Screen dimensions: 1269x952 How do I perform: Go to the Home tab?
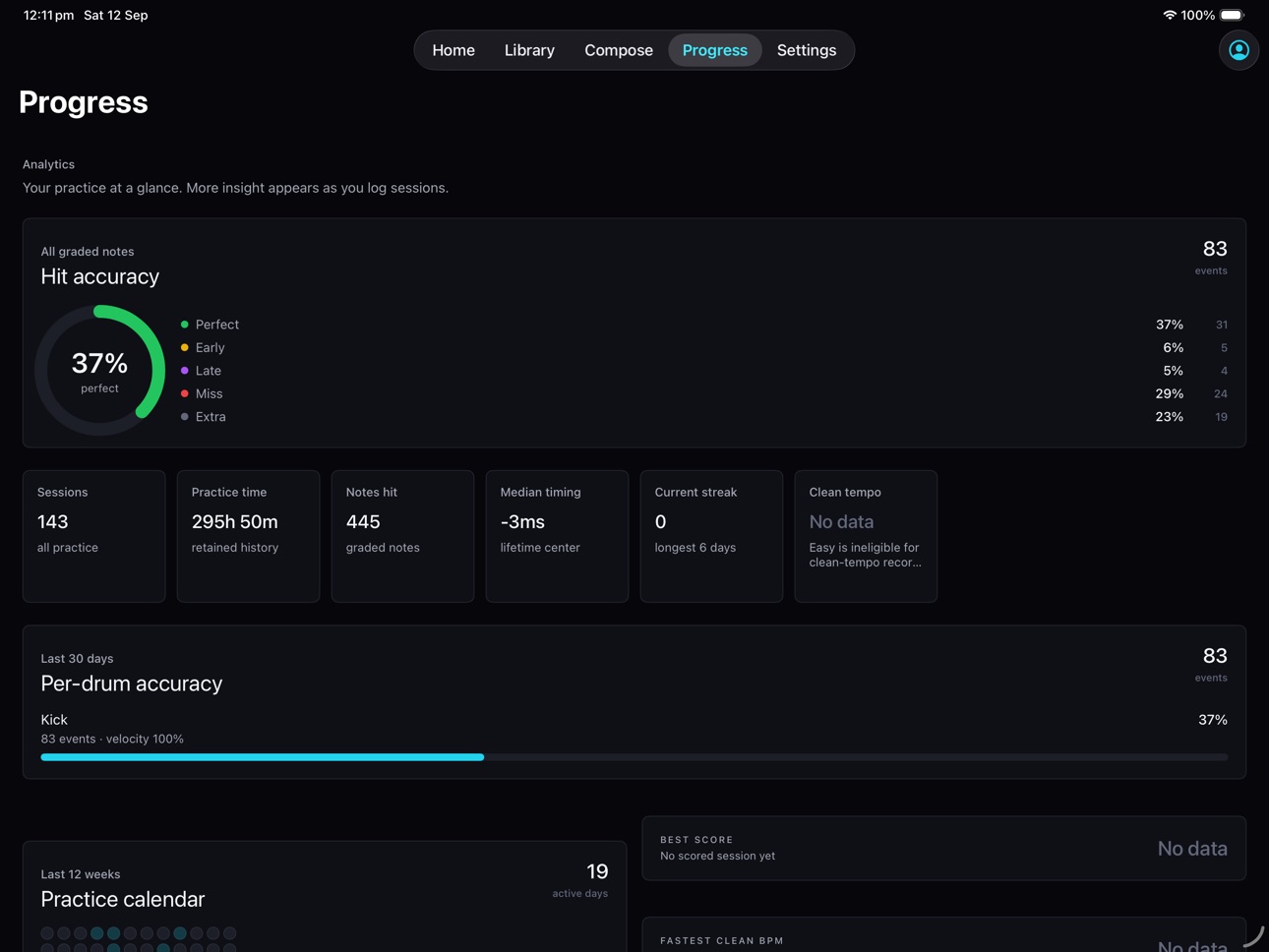[x=453, y=50]
